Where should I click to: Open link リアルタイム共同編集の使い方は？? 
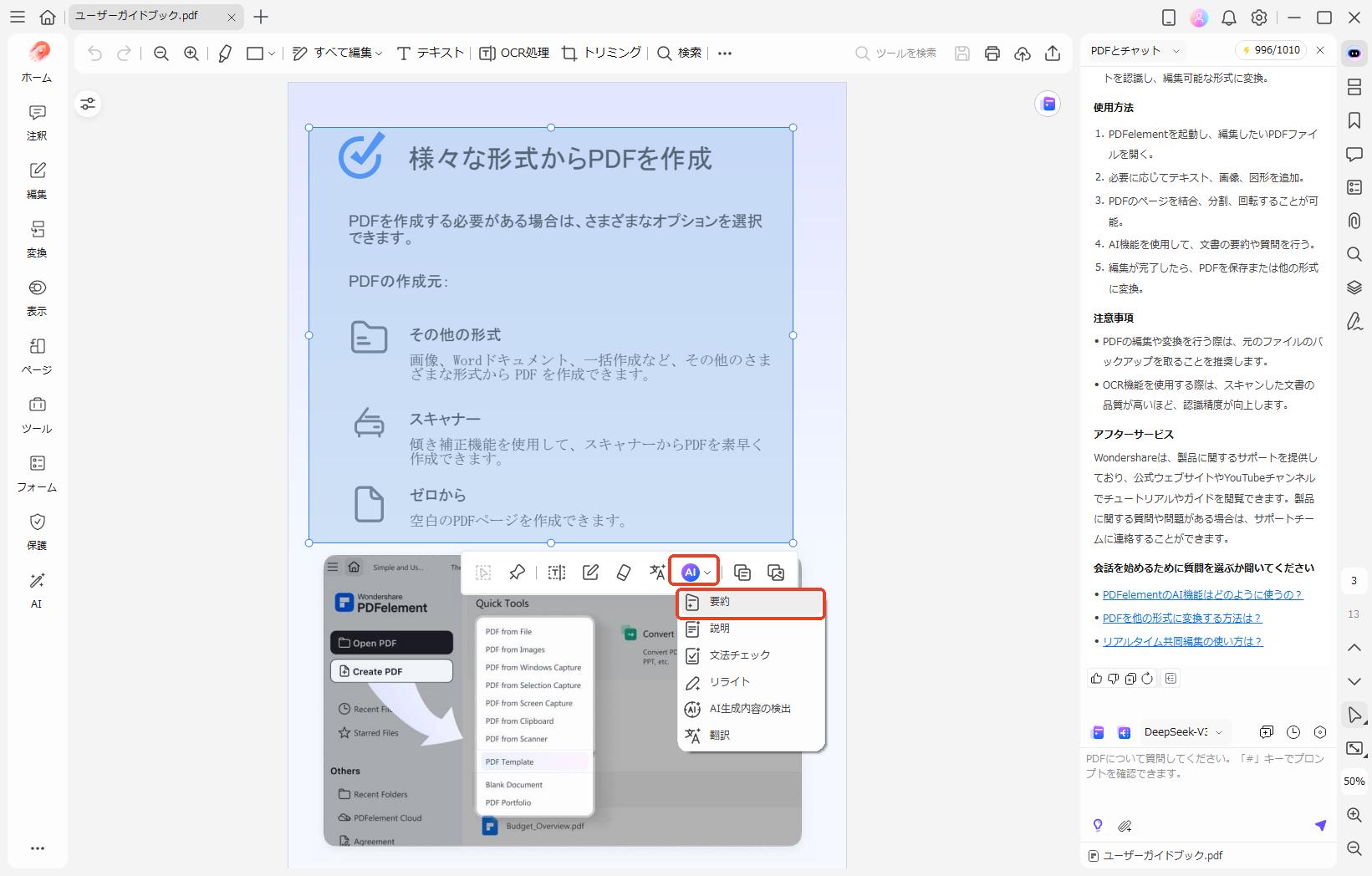coord(1183,641)
